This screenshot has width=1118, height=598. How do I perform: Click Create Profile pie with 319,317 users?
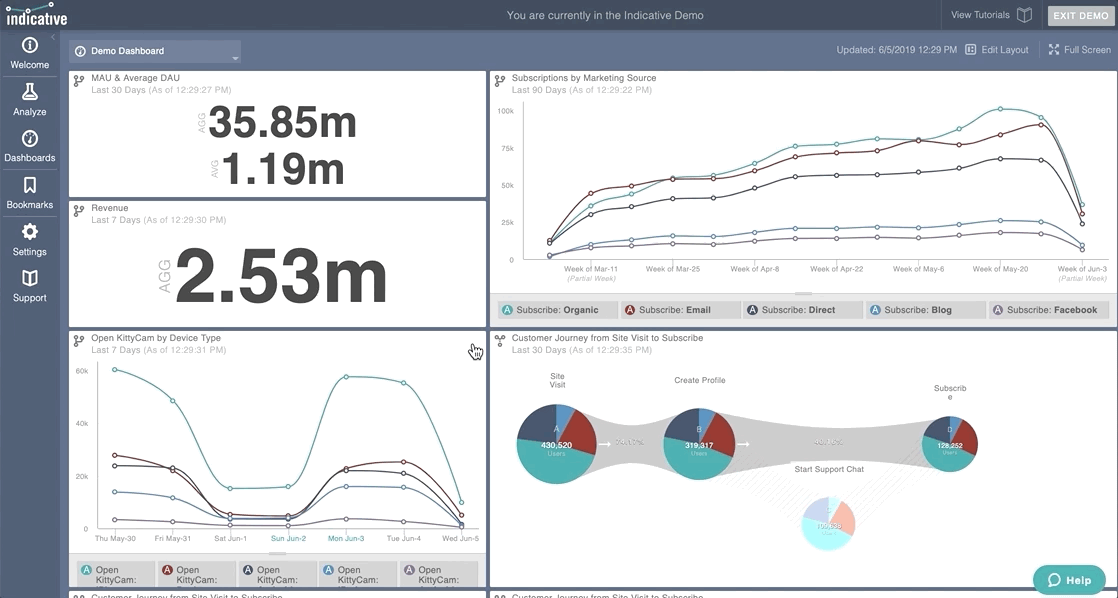[699, 444]
